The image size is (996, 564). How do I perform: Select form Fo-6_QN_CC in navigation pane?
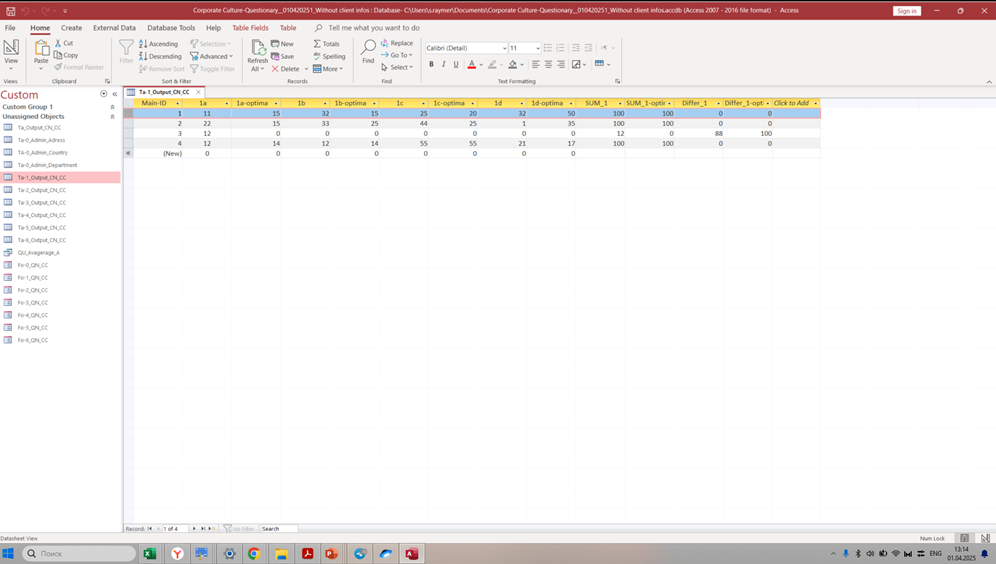pyautogui.click(x=32, y=340)
